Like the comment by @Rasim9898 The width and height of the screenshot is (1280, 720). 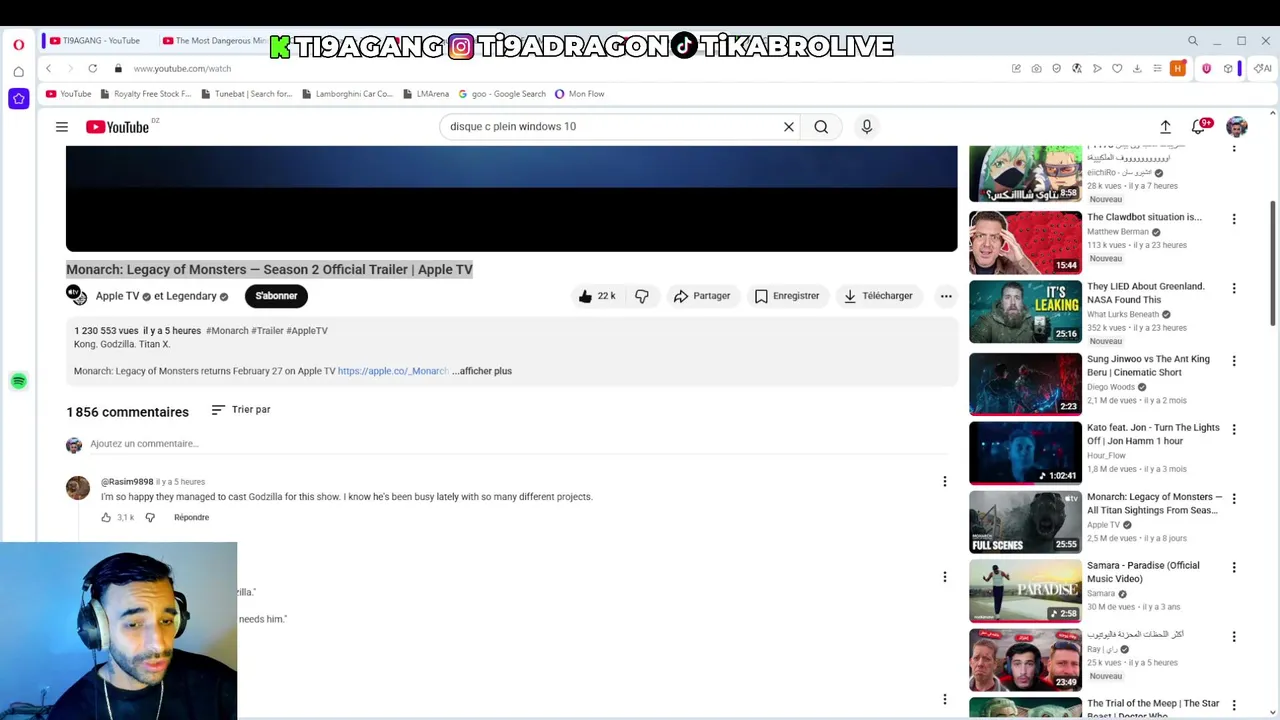tap(106, 517)
